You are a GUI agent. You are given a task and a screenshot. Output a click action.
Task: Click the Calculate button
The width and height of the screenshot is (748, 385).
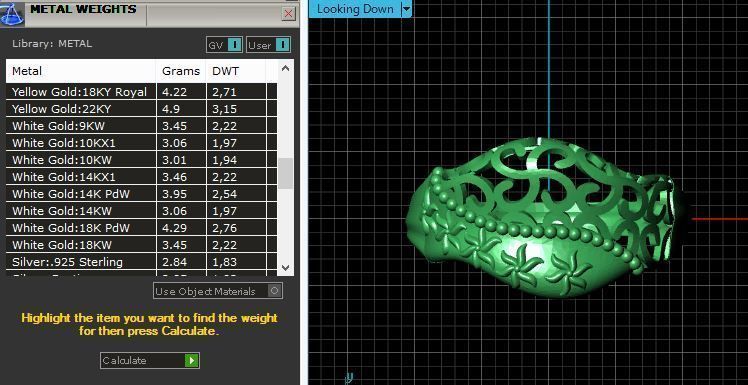[150, 360]
